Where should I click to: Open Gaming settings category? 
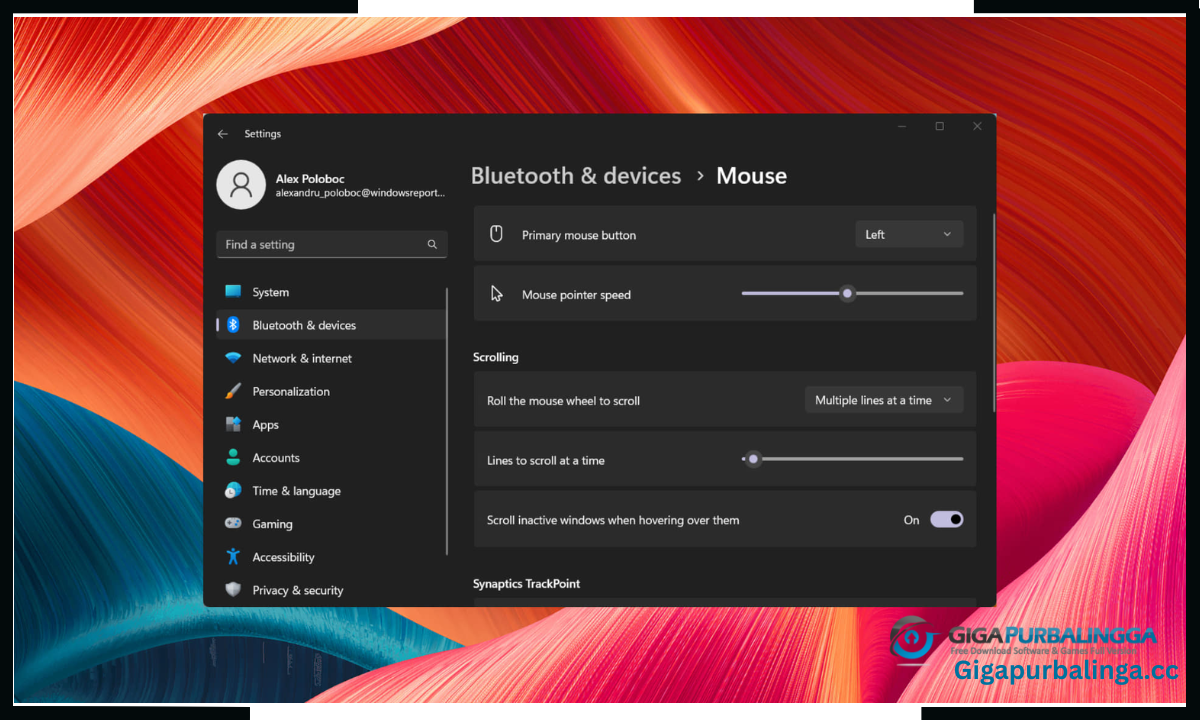pos(331,523)
